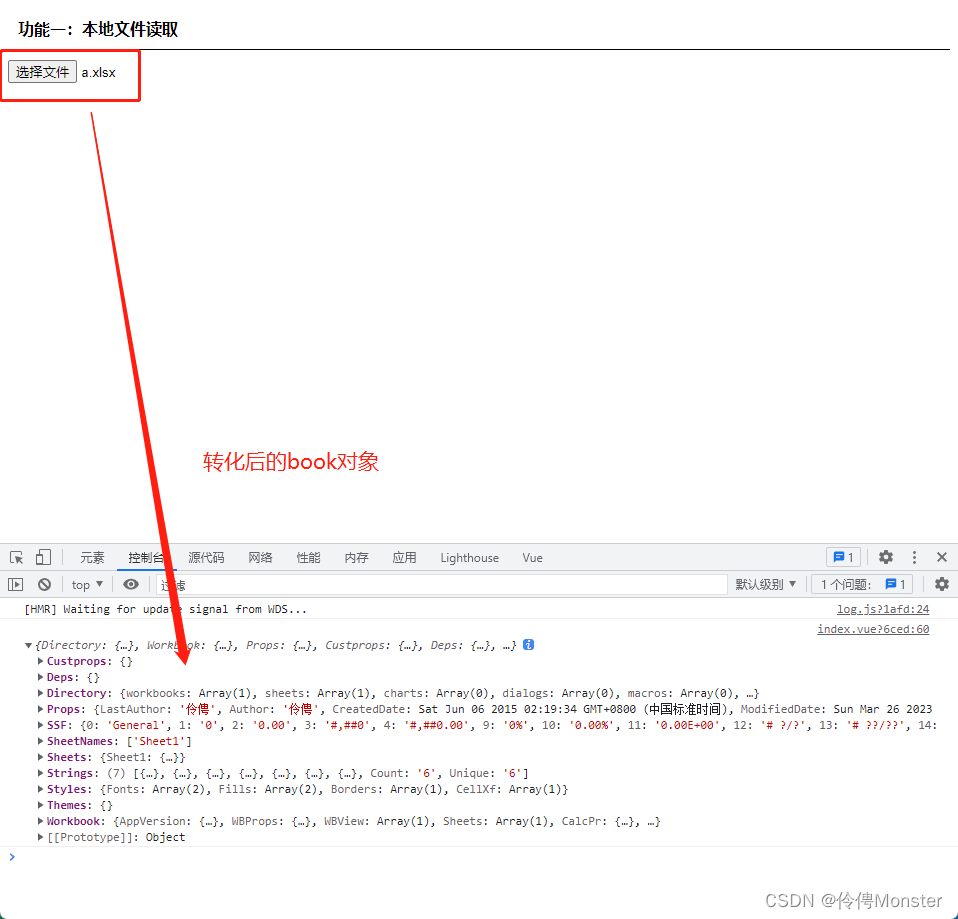Click the 1 个问题 issues button
Screen dimensions: 958x919
862,585
